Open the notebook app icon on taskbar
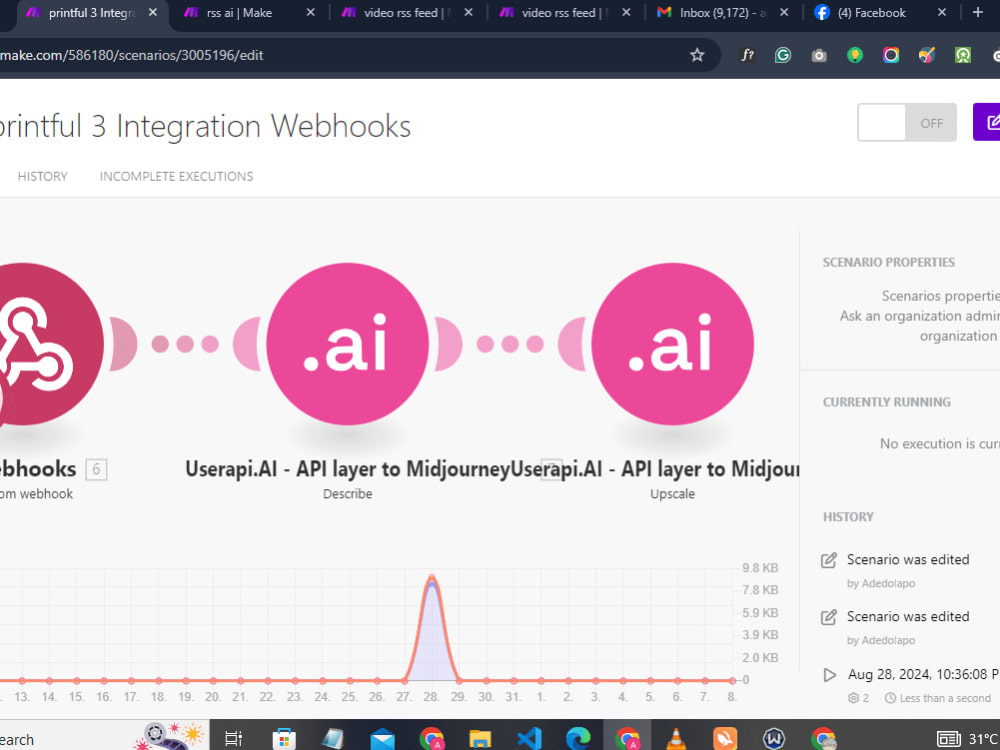 333,739
